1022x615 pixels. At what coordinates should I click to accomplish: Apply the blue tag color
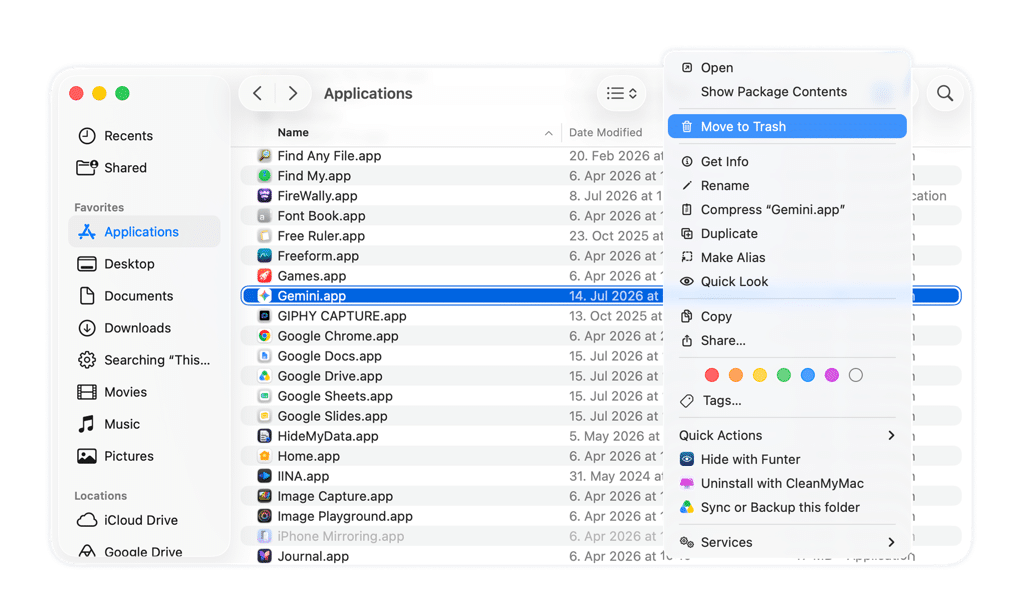pyautogui.click(x=808, y=375)
